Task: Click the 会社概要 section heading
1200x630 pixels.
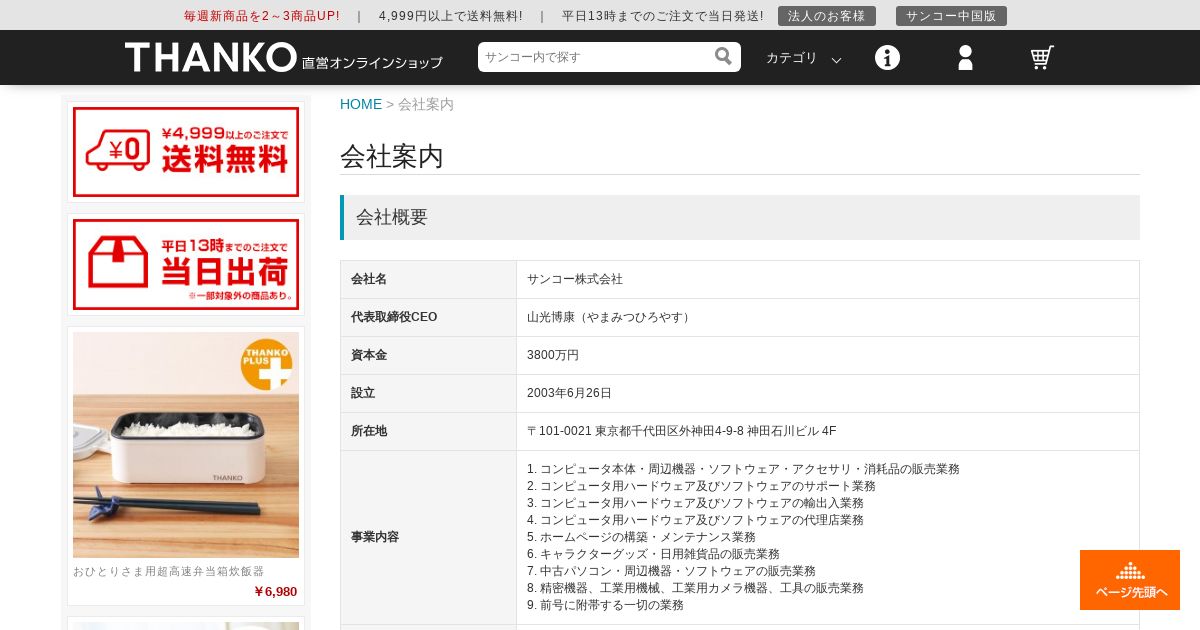Action: coord(740,217)
